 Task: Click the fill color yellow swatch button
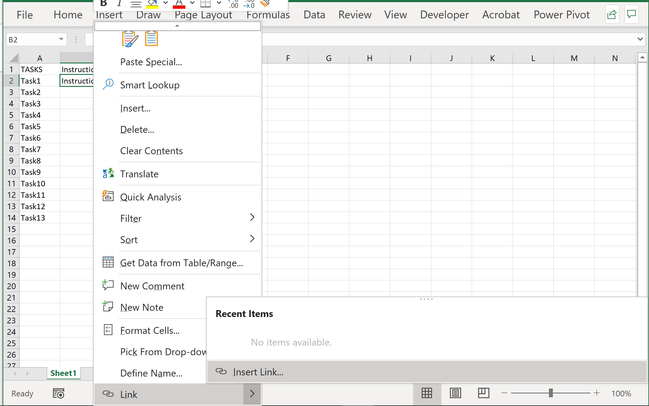(x=152, y=4)
